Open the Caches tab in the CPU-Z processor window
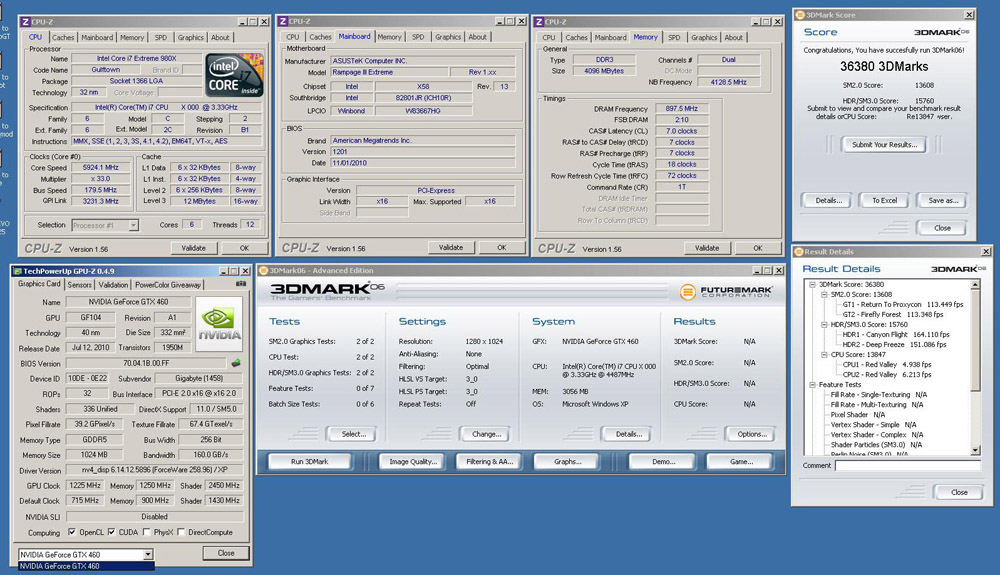Viewport: 1000px width, 575px height. 62,38
